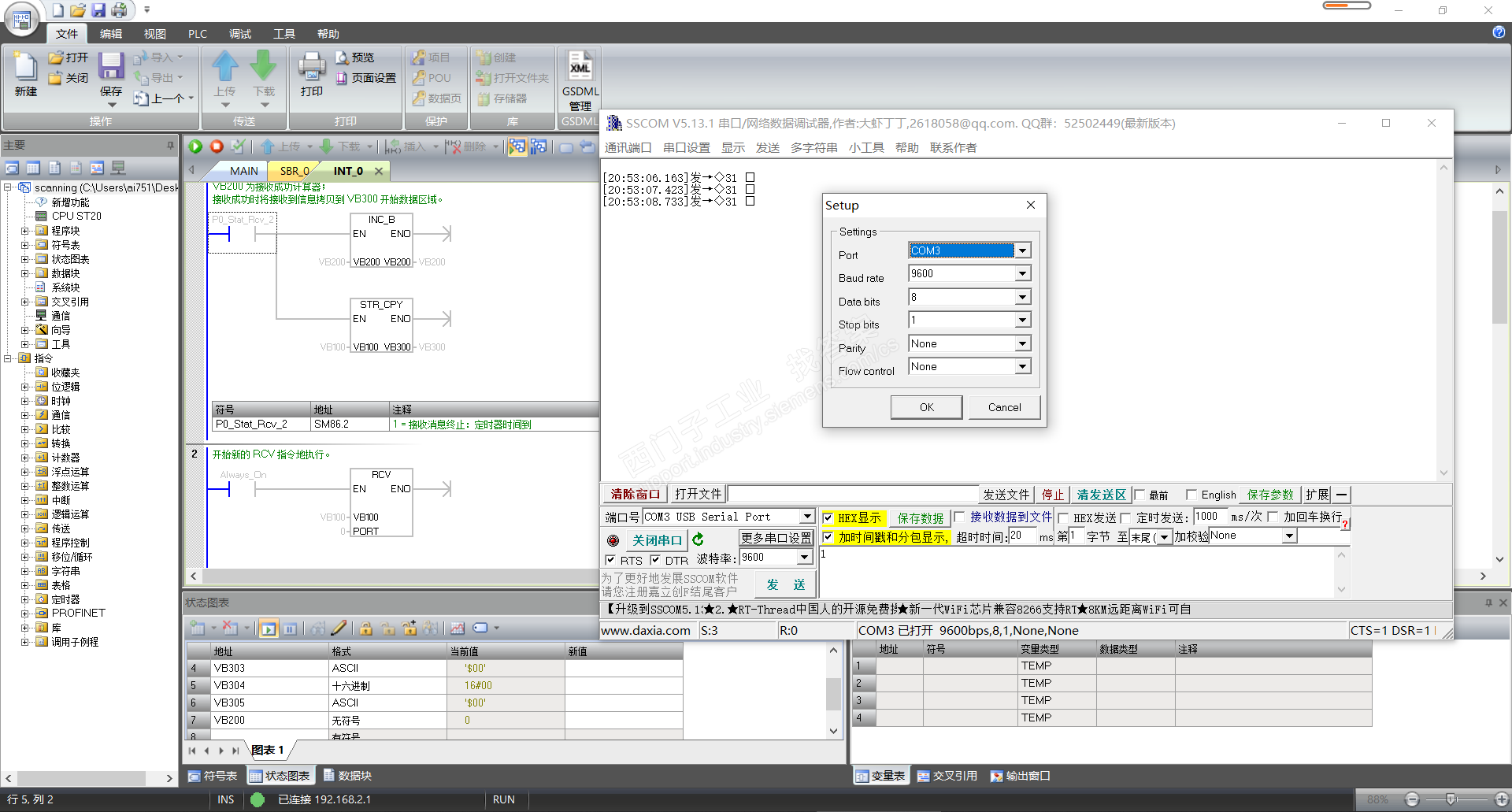Click the green Run PLC button

click(195, 146)
